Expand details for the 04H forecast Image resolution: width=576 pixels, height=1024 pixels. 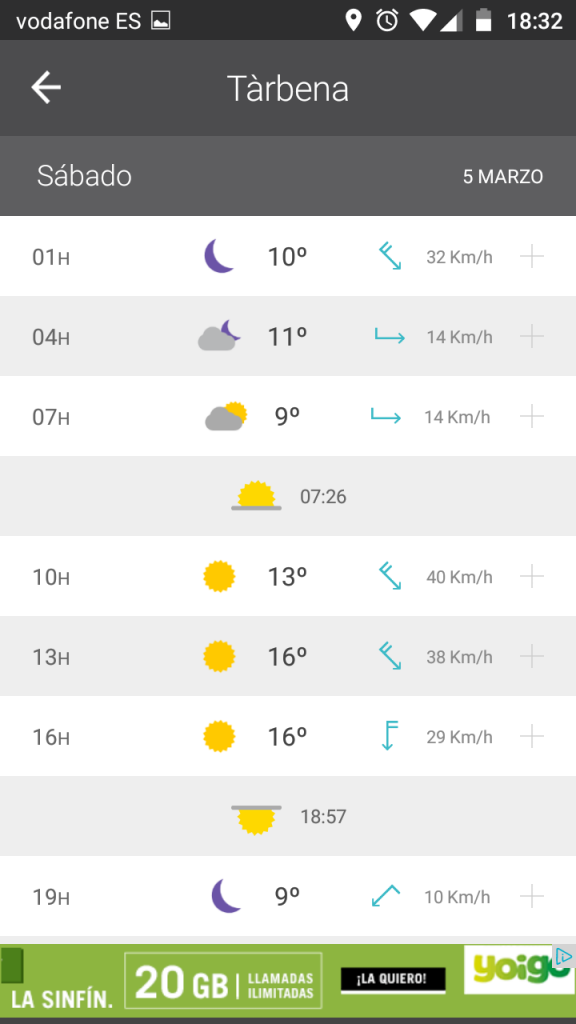(x=532, y=337)
